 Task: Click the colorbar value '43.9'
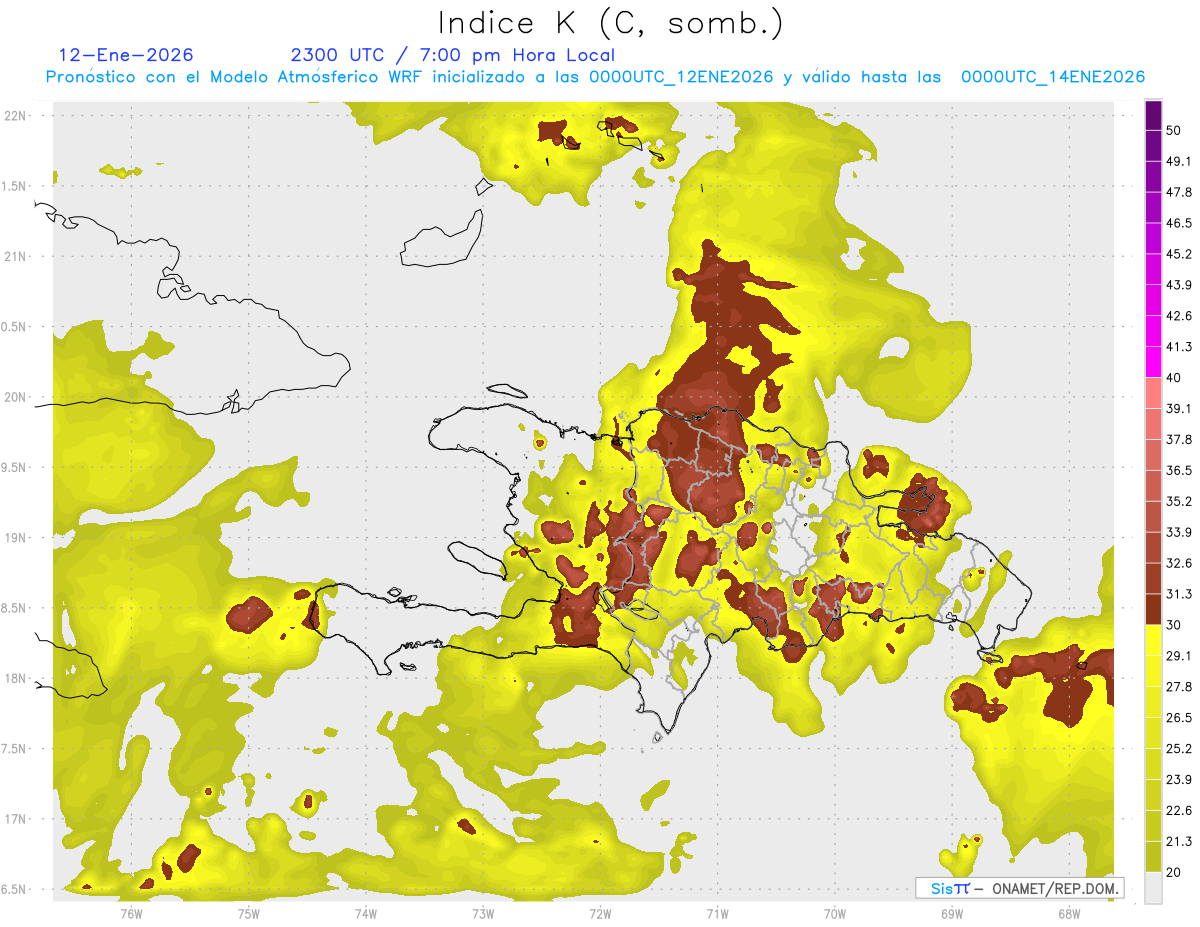1179,285
